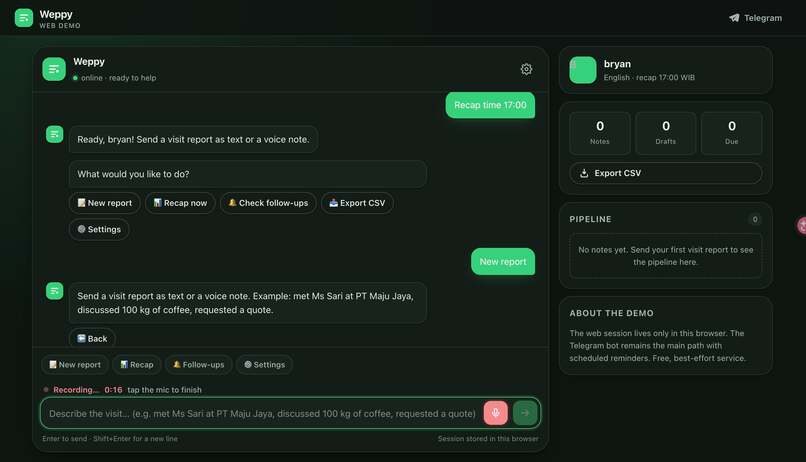This screenshot has height=462, width=806.
Task: Click the 'Enter to send' hint text
Action: [110, 439]
